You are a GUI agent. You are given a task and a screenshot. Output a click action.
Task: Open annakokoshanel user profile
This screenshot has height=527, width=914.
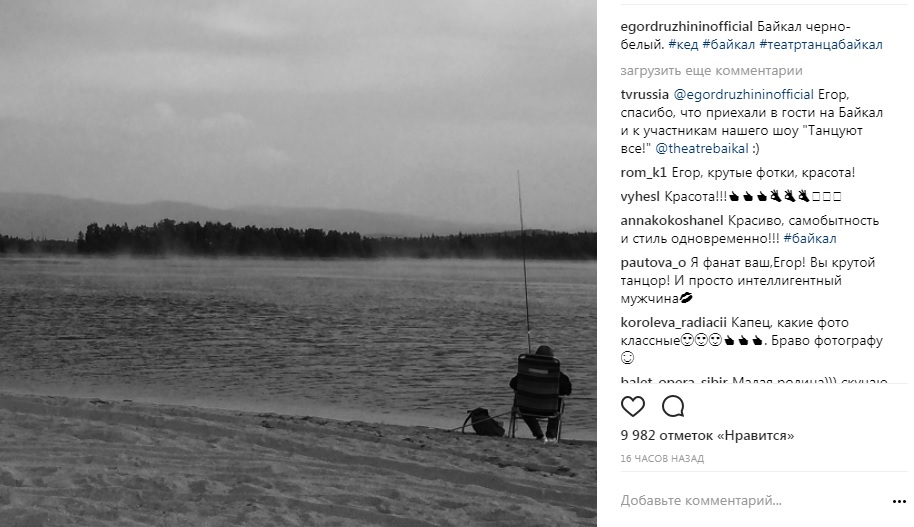672,220
